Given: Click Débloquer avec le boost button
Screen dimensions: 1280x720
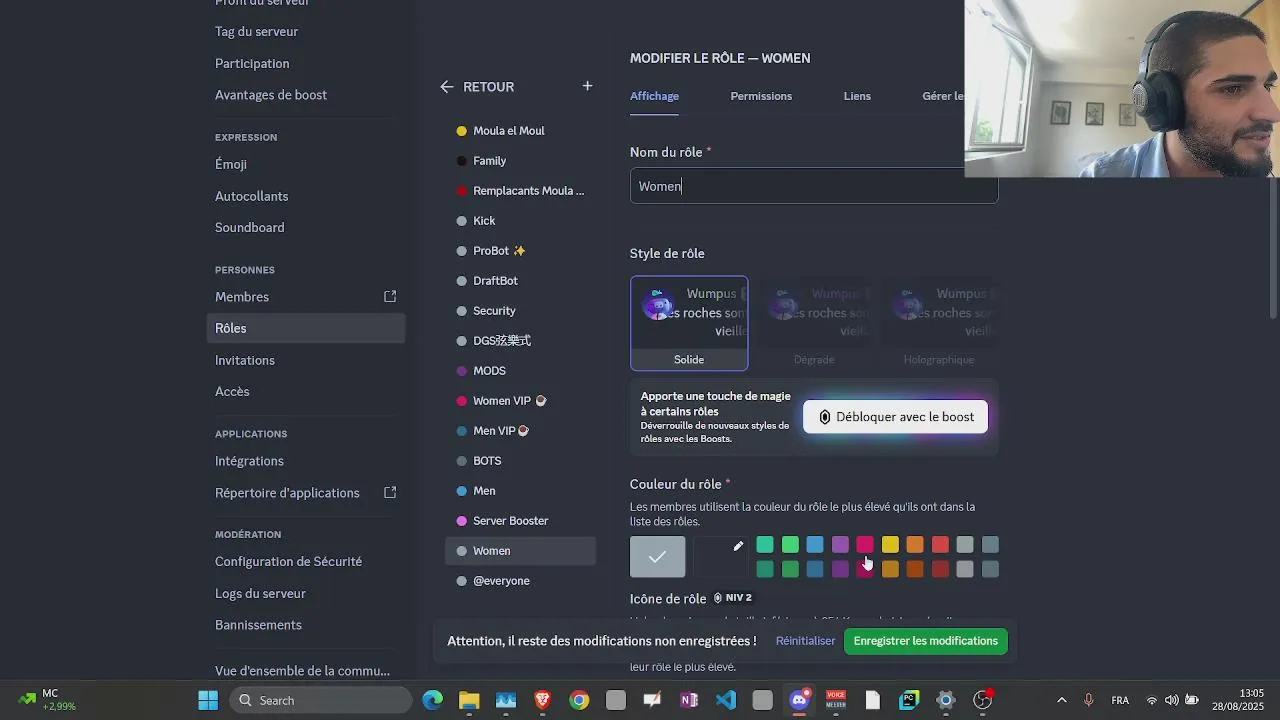Looking at the screenshot, I should [x=895, y=417].
